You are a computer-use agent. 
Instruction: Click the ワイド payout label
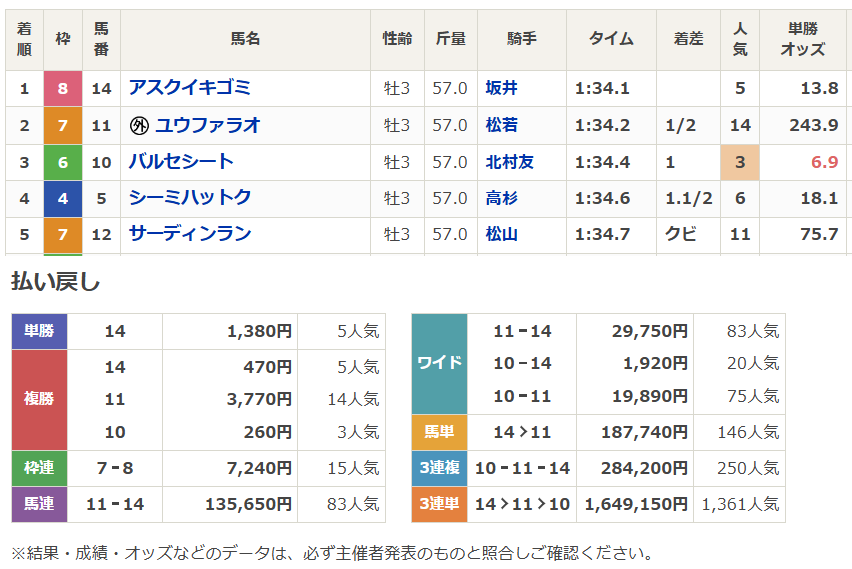tap(439, 363)
